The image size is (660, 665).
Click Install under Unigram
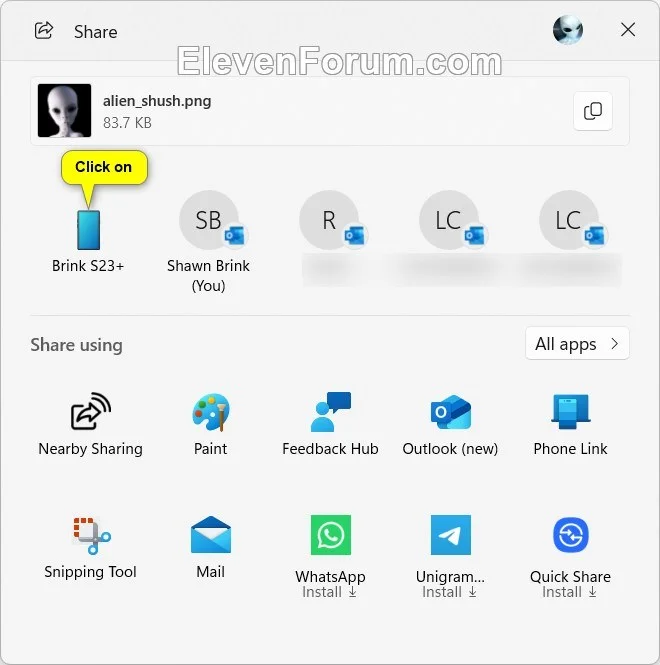click(x=450, y=592)
